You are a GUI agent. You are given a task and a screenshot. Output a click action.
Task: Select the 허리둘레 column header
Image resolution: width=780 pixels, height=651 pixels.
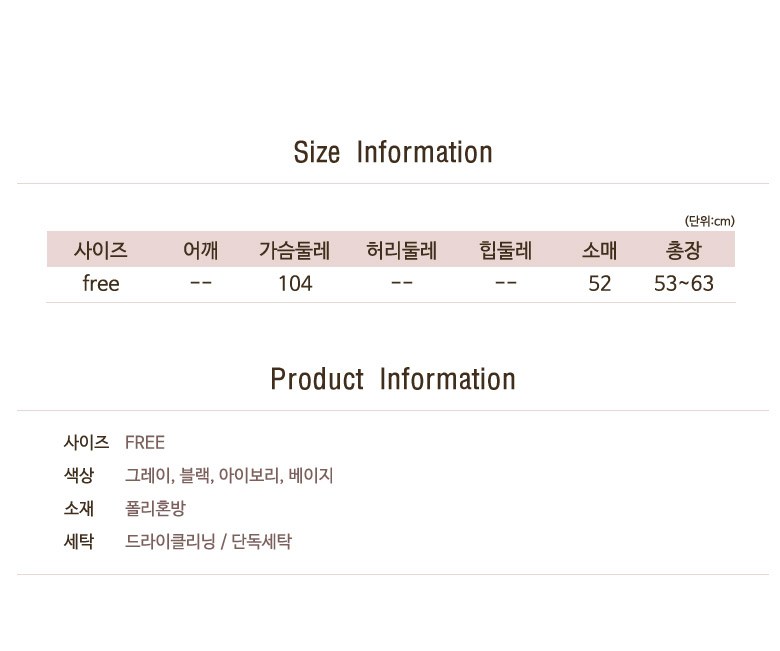[x=401, y=250]
